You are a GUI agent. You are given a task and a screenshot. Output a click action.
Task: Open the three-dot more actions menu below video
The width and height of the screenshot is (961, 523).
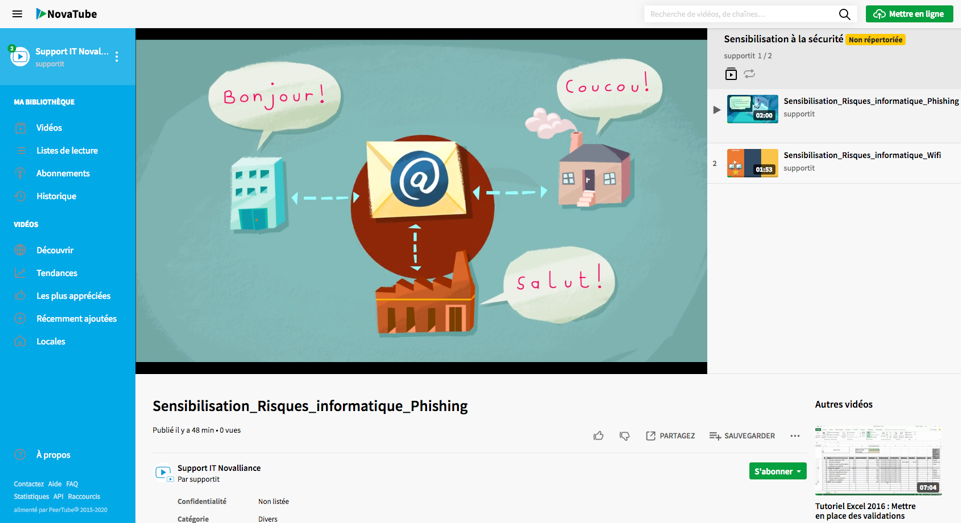coord(795,436)
